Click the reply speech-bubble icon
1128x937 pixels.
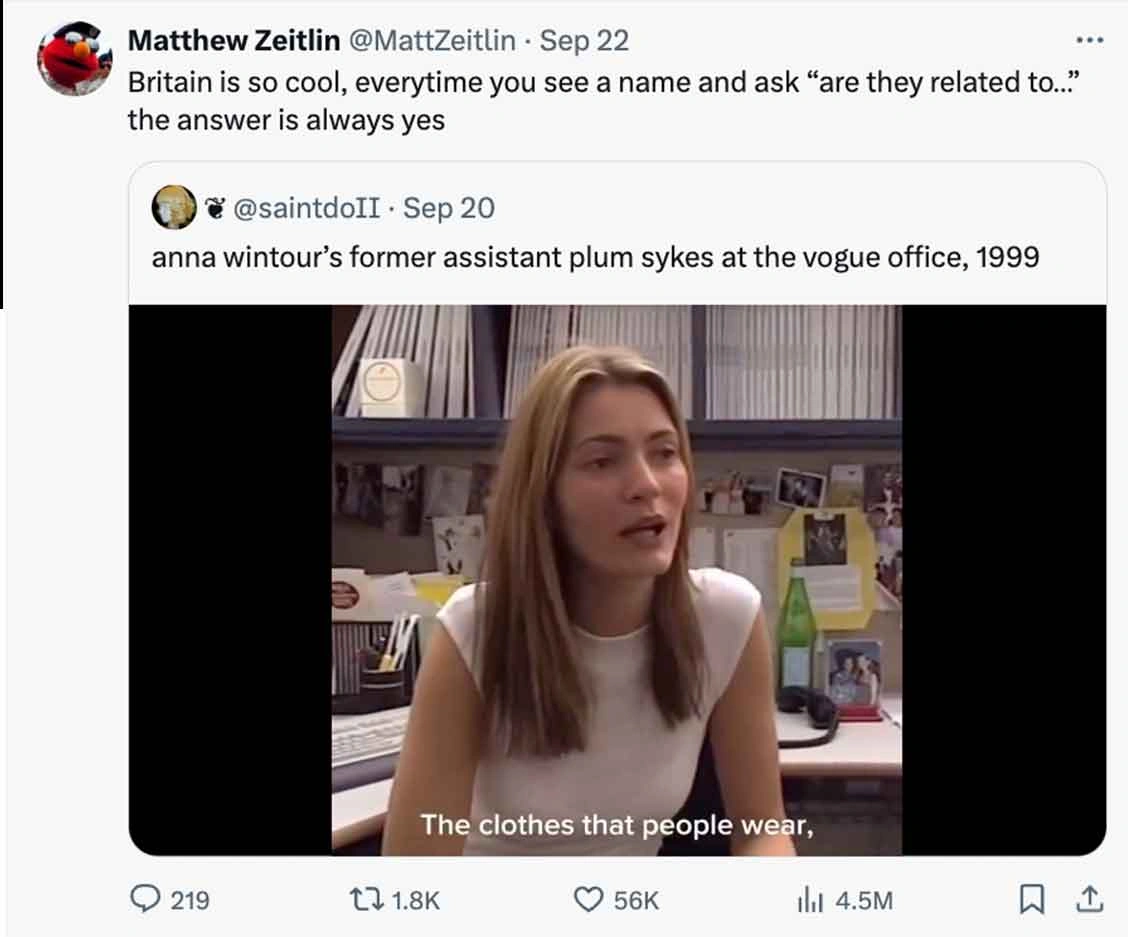[x=148, y=900]
